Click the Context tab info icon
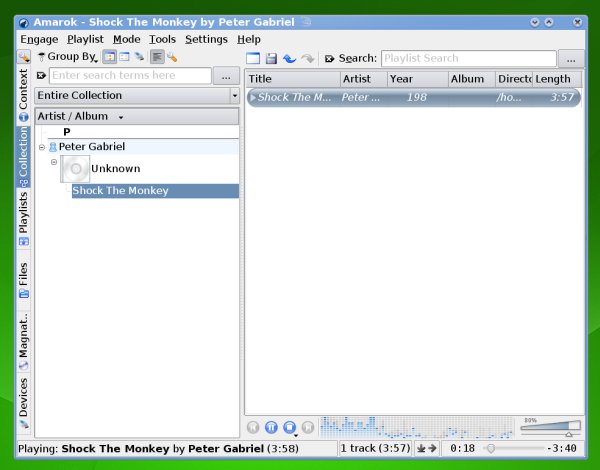This screenshot has height=470, width=600. pos(24,118)
